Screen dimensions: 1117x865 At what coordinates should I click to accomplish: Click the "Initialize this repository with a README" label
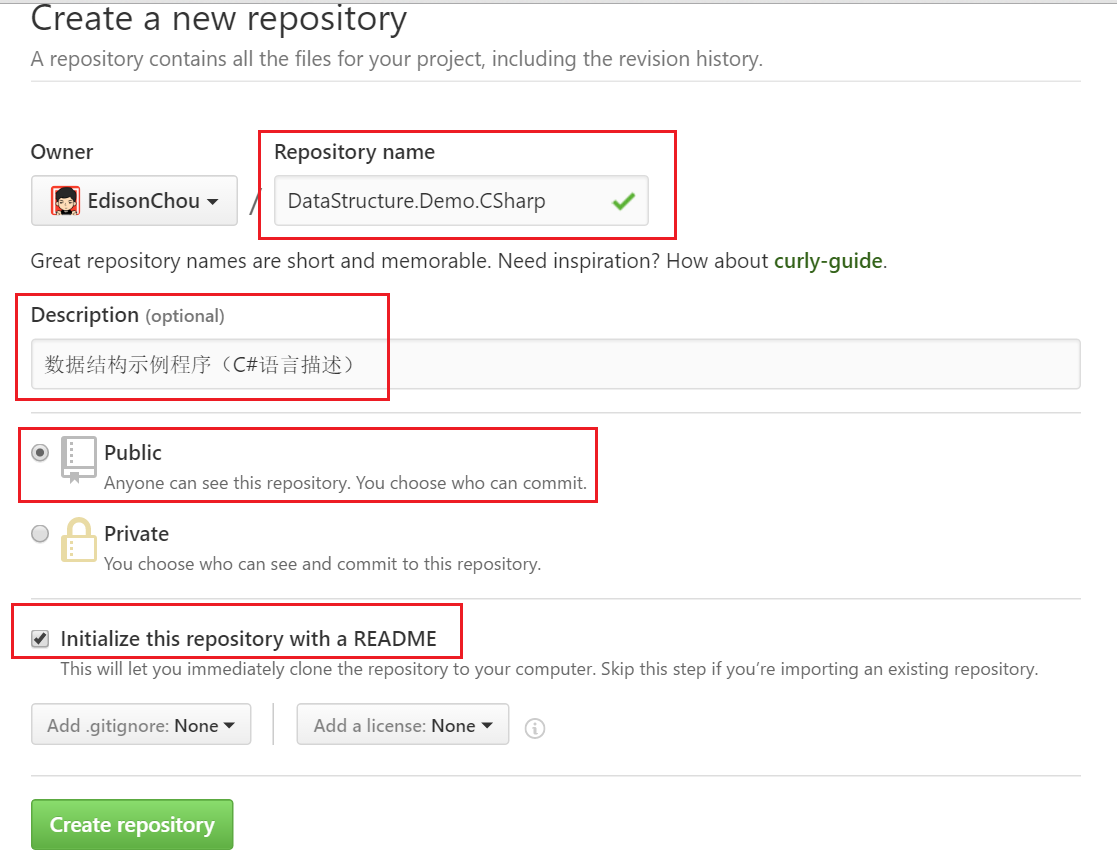(x=248, y=639)
